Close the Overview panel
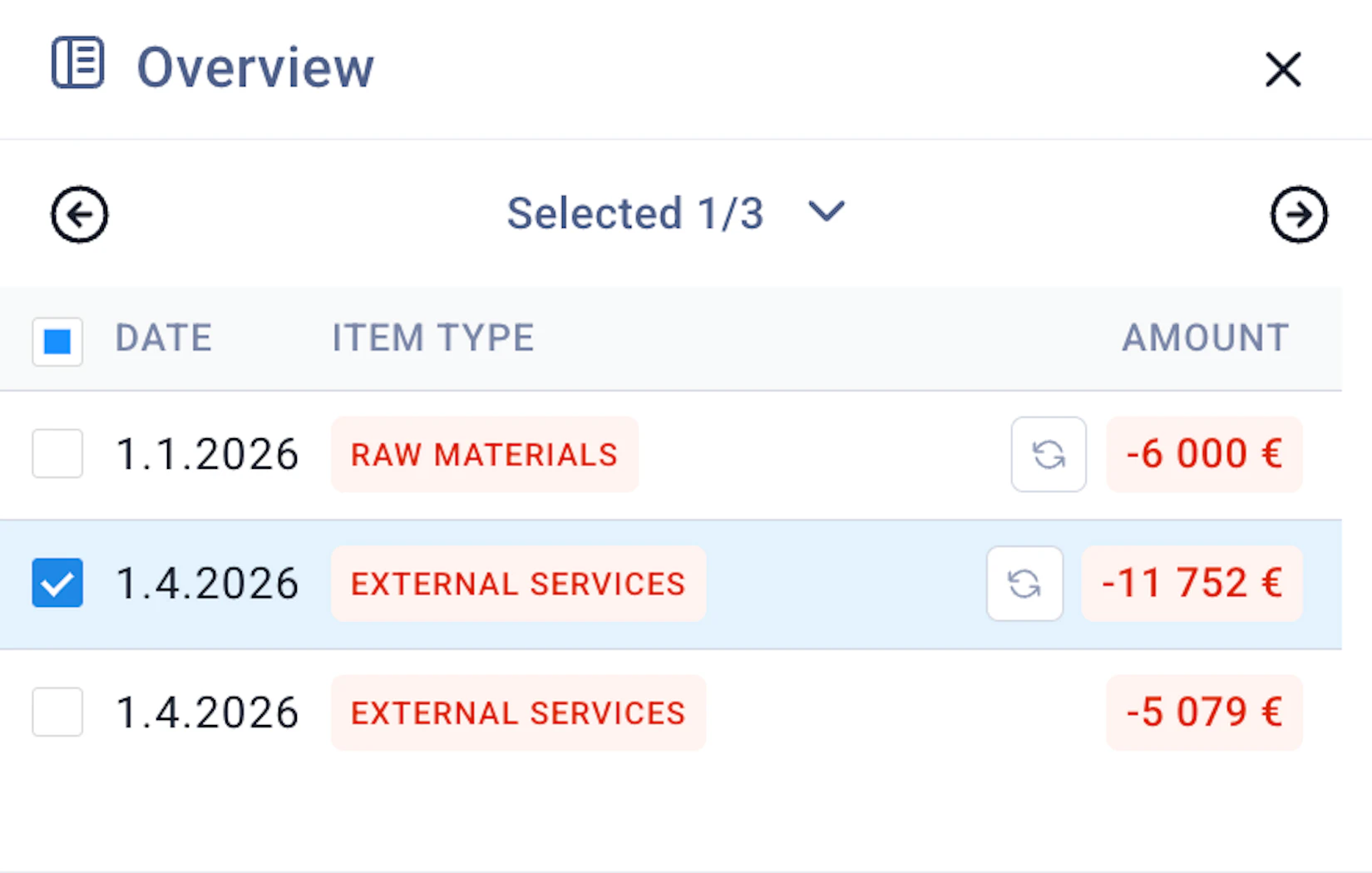1372x873 pixels. (1282, 69)
